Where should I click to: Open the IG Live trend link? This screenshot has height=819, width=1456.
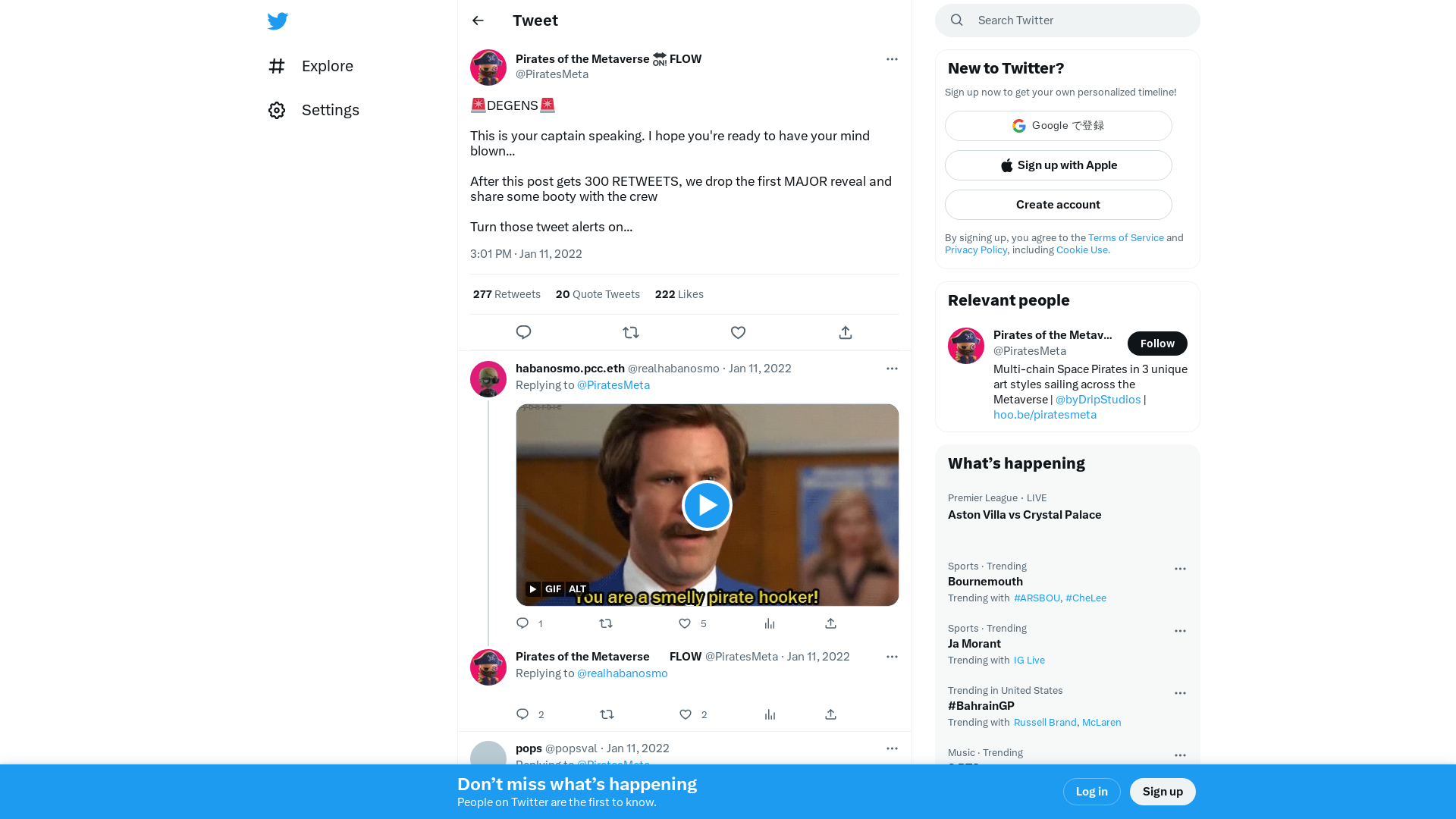coord(1029,661)
